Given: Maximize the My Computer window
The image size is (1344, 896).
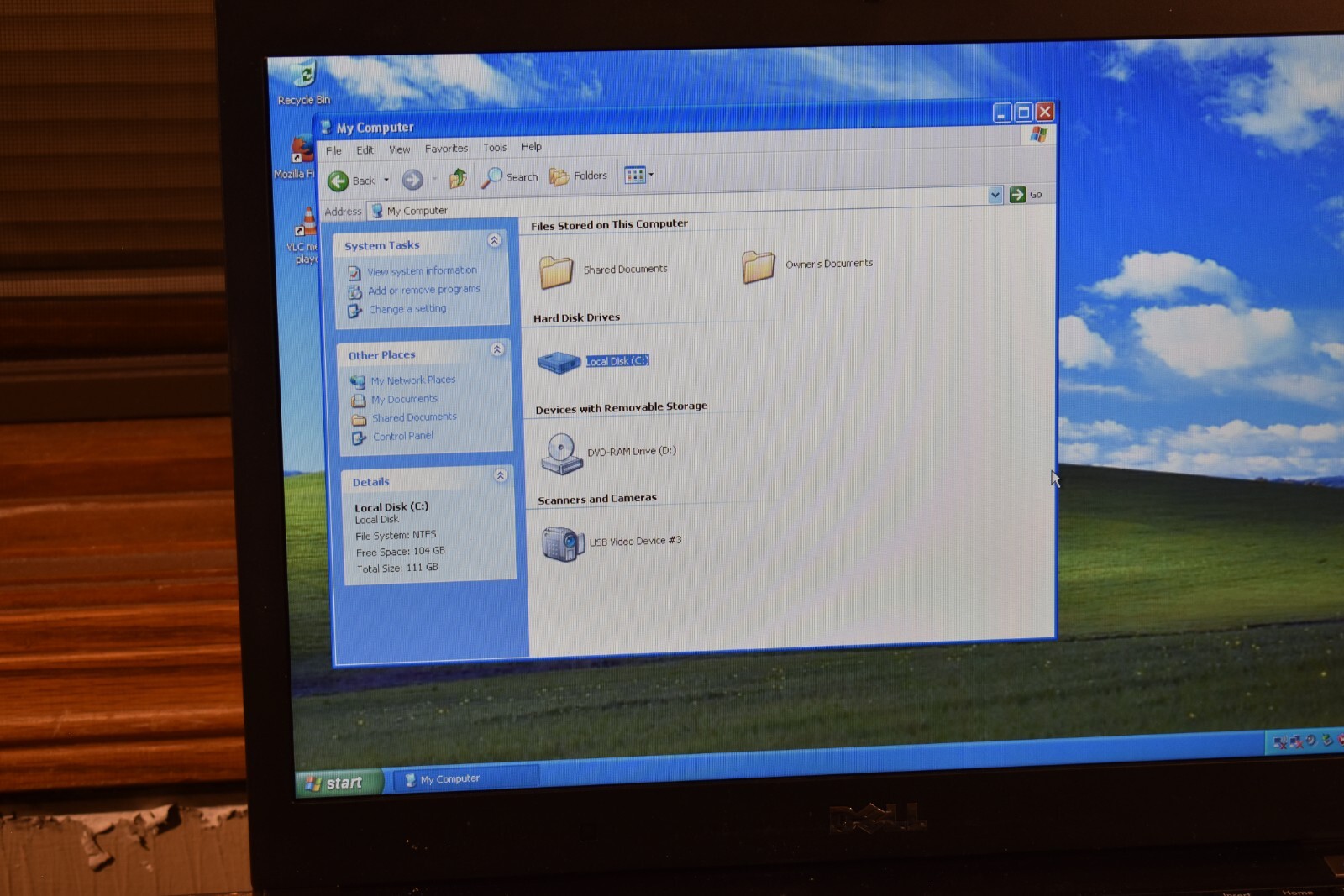Looking at the screenshot, I should click(1023, 113).
